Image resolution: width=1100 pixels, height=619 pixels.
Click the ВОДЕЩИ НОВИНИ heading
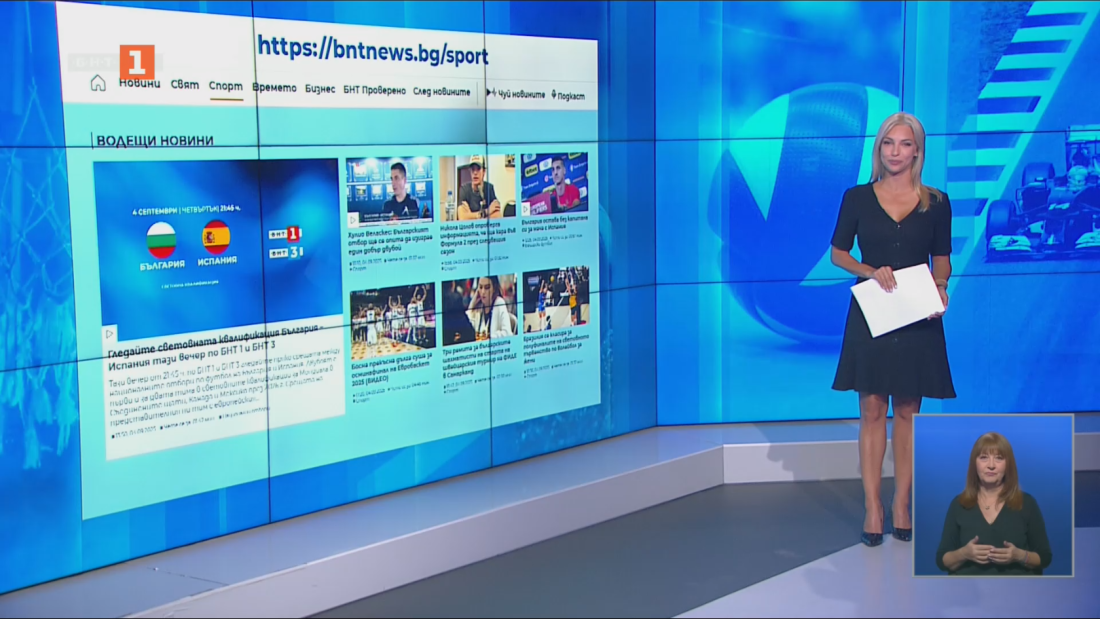pos(154,140)
